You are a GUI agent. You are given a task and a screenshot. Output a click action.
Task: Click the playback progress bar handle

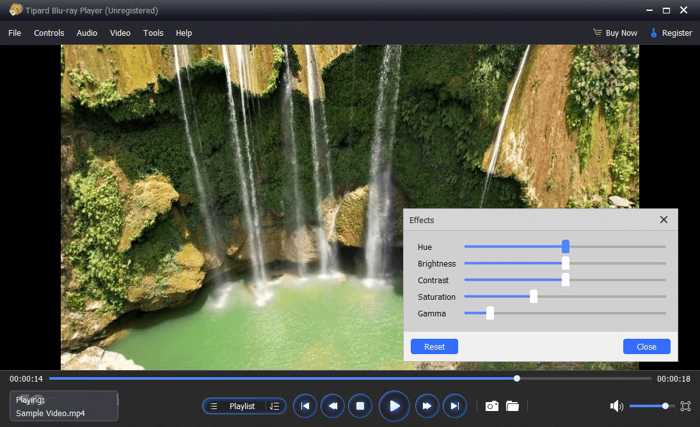517,378
